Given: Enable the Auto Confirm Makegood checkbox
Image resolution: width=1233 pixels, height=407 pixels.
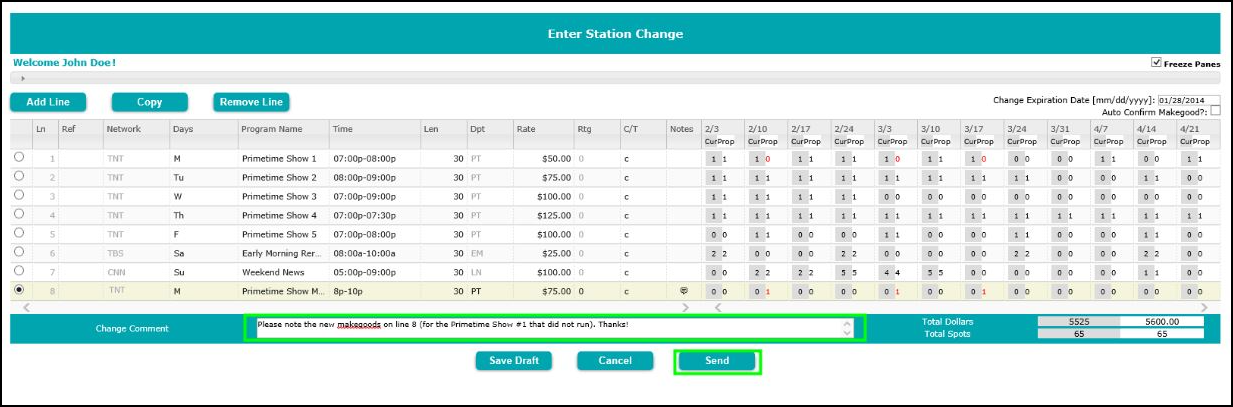Looking at the screenshot, I should pos(1215,111).
